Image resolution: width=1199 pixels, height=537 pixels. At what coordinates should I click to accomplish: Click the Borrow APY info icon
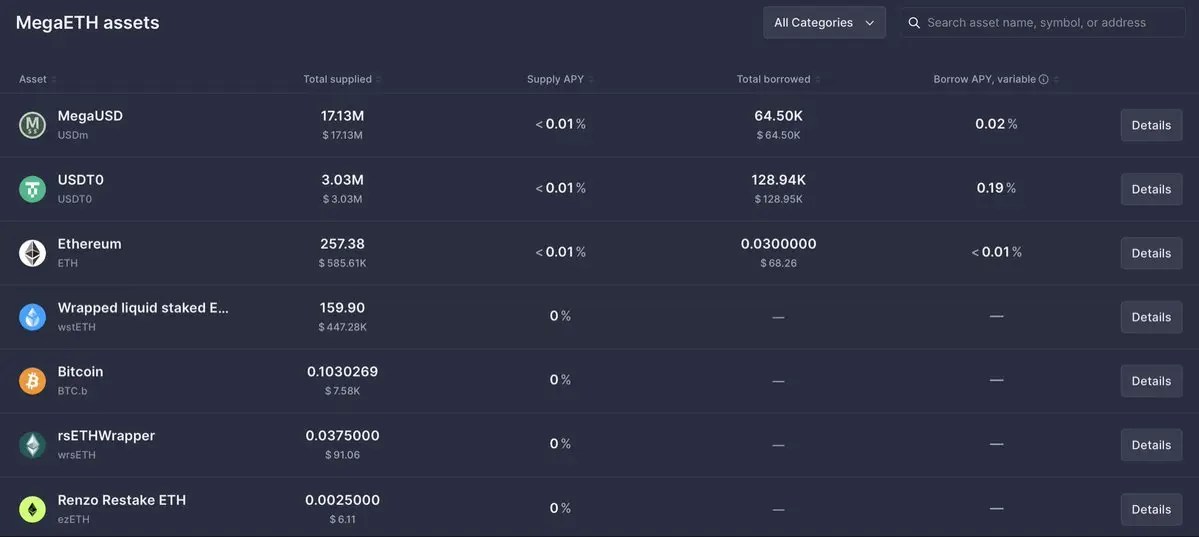(x=1043, y=79)
